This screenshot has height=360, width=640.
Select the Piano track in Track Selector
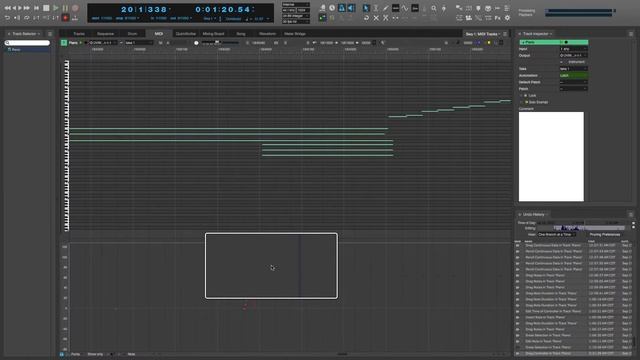[x=27, y=50]
